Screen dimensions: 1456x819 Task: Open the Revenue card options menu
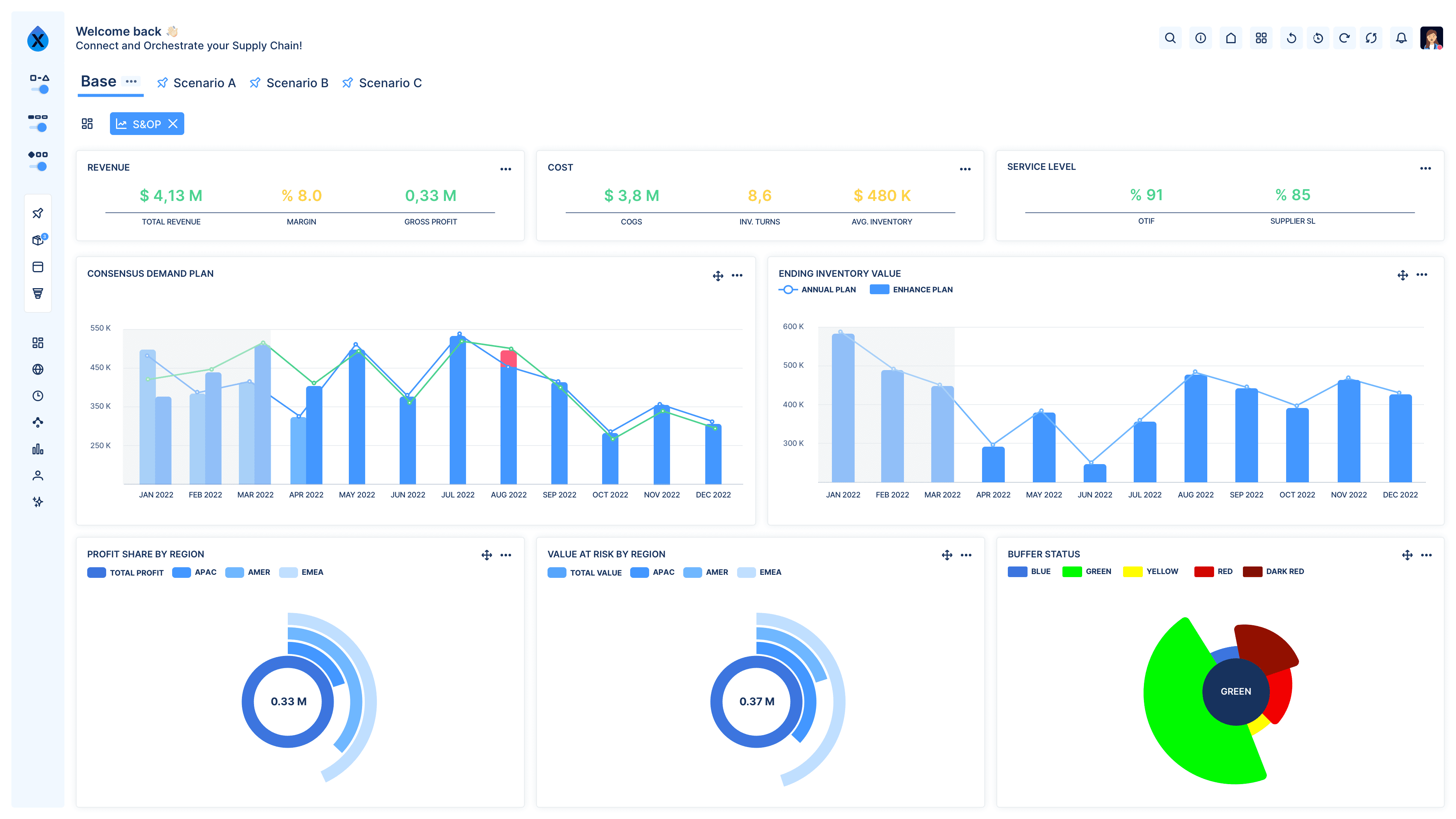pos(505,169)
